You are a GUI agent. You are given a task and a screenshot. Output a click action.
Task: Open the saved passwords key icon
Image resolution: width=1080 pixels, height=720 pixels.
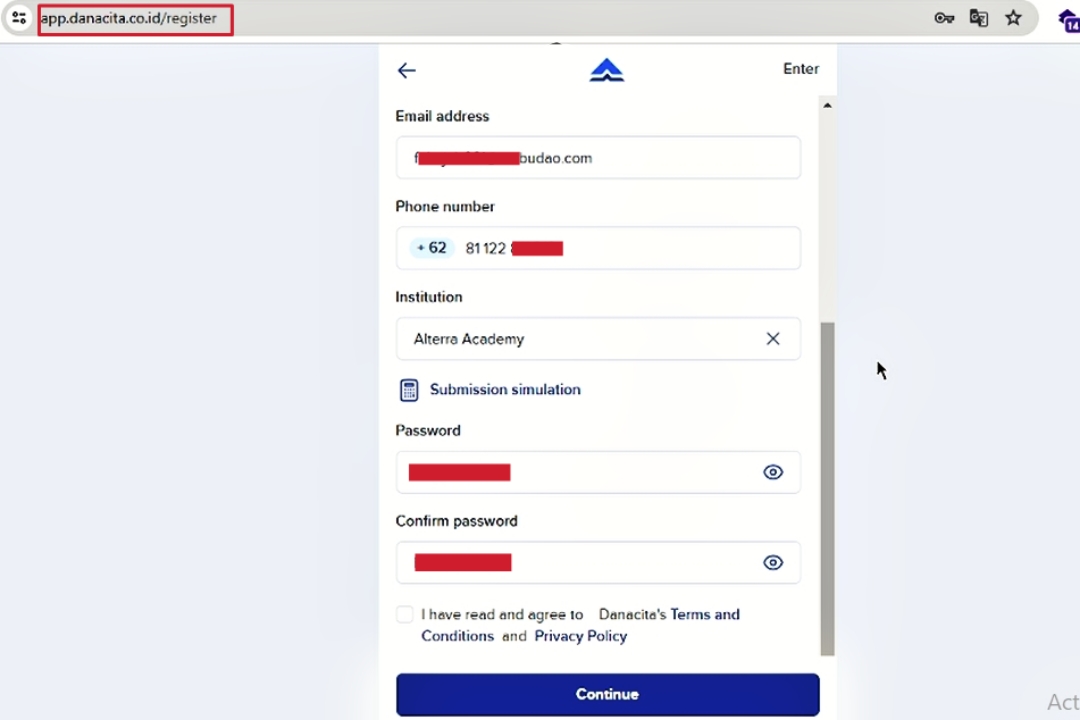[x=944, y=18]
